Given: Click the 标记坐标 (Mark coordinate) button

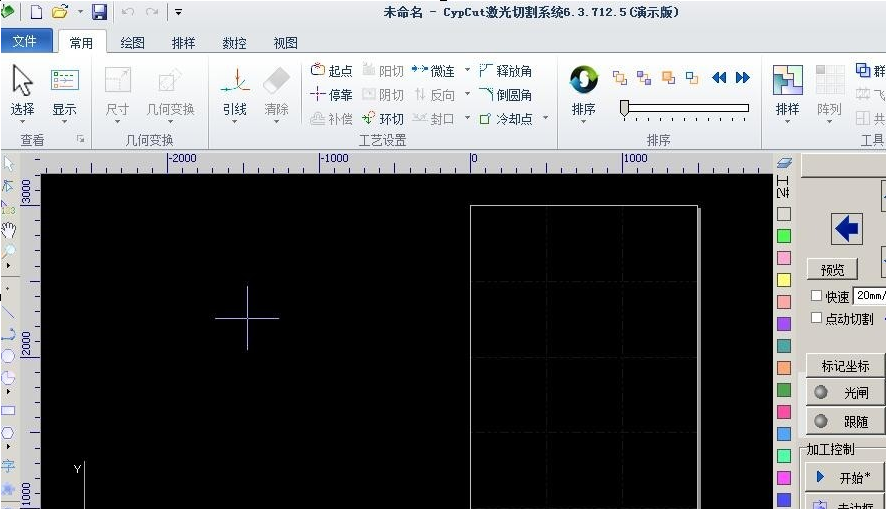Looking at the screenshot, I should coord(845,366).
